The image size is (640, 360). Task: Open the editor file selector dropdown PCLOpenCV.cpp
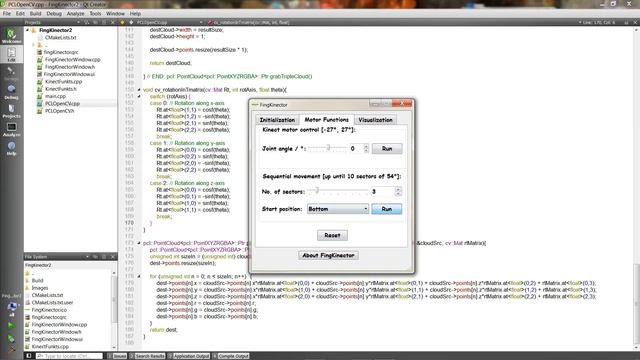pyautogui.click(x=169, y=22)
